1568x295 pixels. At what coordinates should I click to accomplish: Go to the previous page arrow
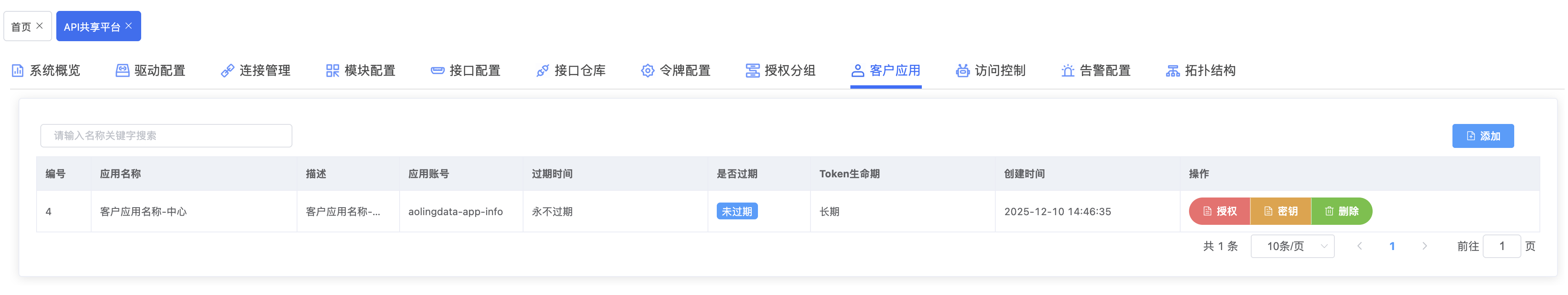tap(1359, 246)
